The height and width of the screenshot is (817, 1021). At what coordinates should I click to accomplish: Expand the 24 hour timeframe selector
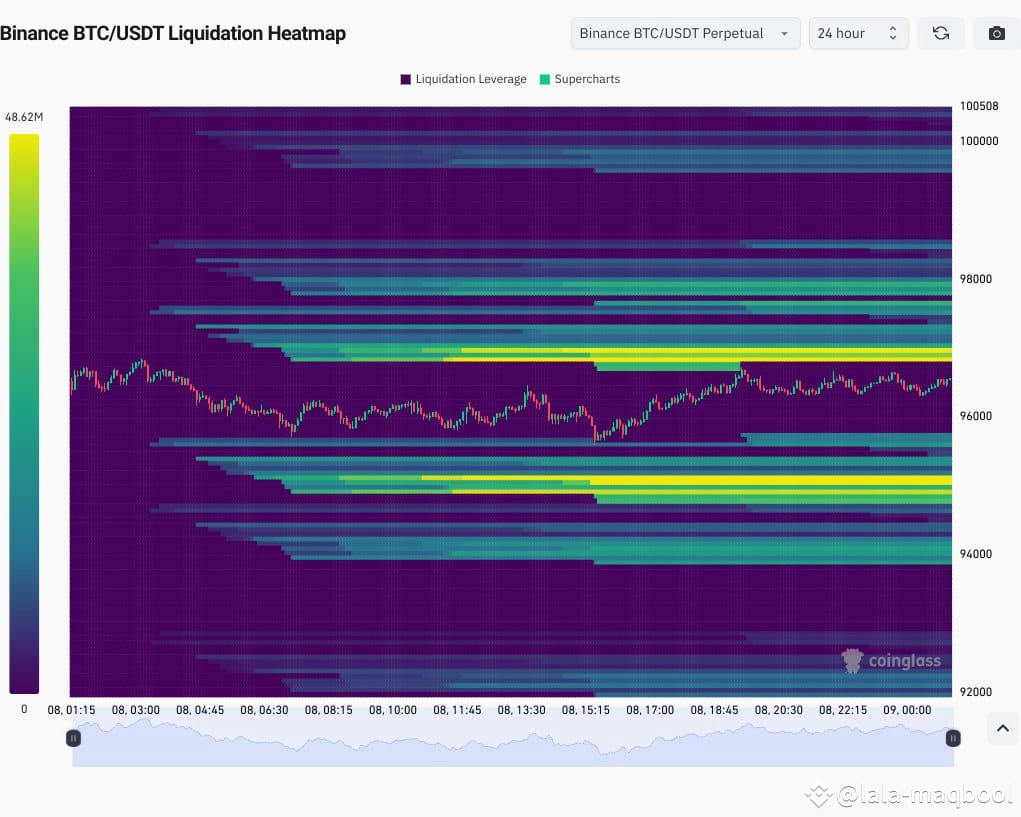pos(858,33)
